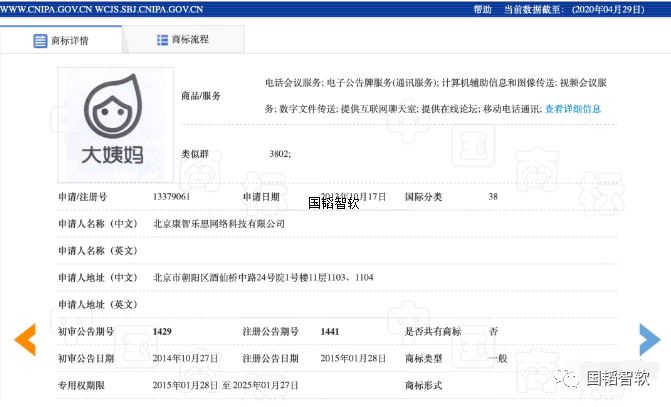Click the 商标流程 list icon
Image resolution: width=671 pixels, height=407 pixels.
(162, 40)
